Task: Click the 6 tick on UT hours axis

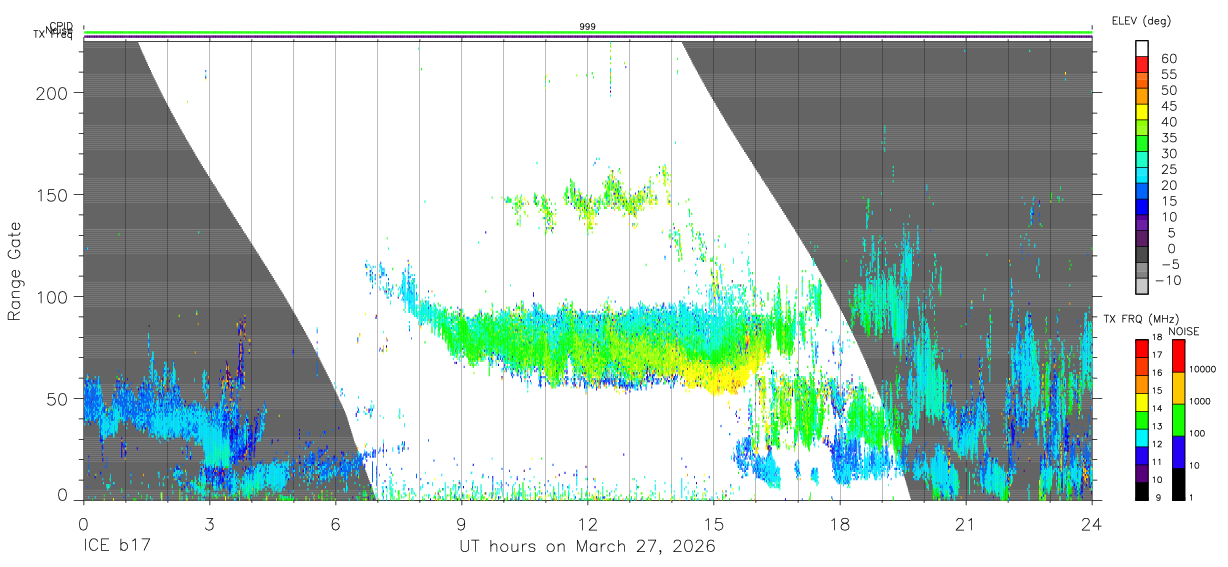Action: point(336,523)
